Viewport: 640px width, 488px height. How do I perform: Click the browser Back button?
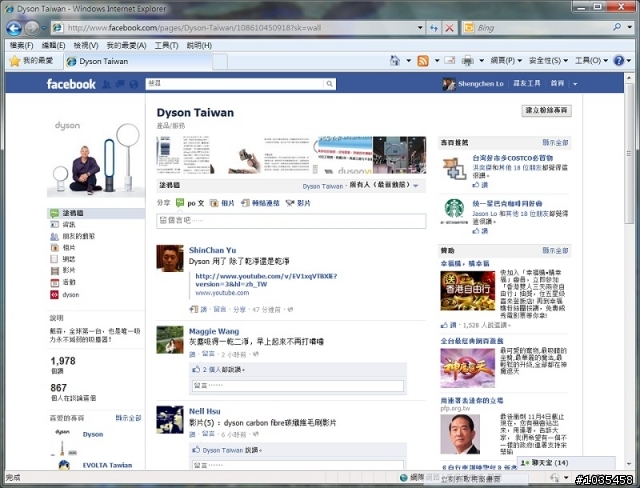pyautogui.click(x=14, y=28)
